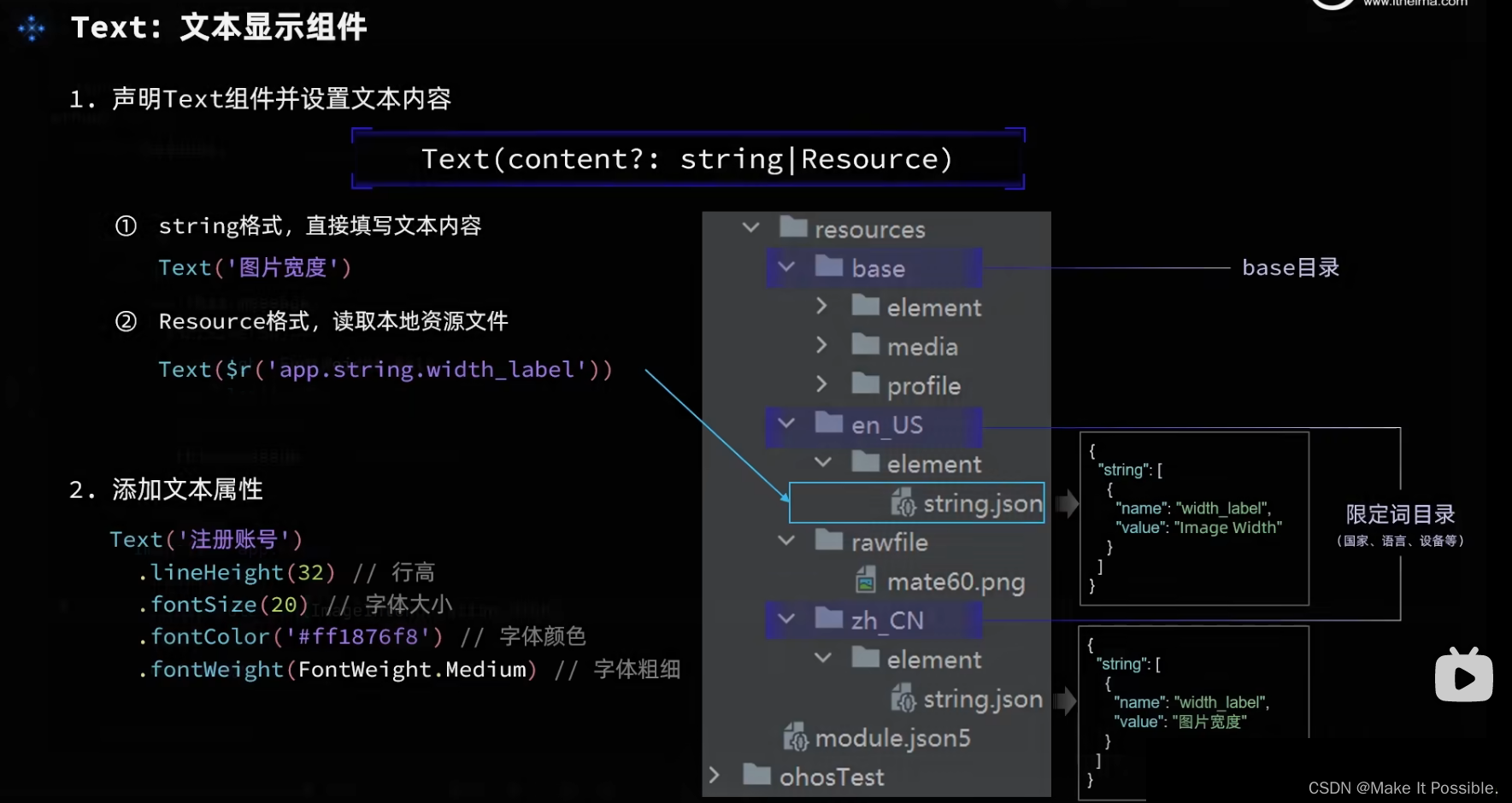Select the en_US folder label
The image size is (1512, 803).
(887, 425)
